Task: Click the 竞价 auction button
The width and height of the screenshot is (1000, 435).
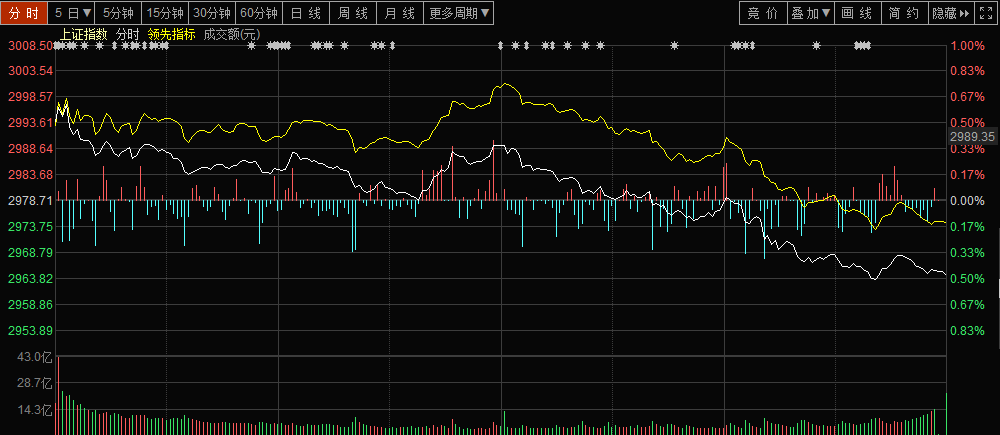Action: pos(763,13)
